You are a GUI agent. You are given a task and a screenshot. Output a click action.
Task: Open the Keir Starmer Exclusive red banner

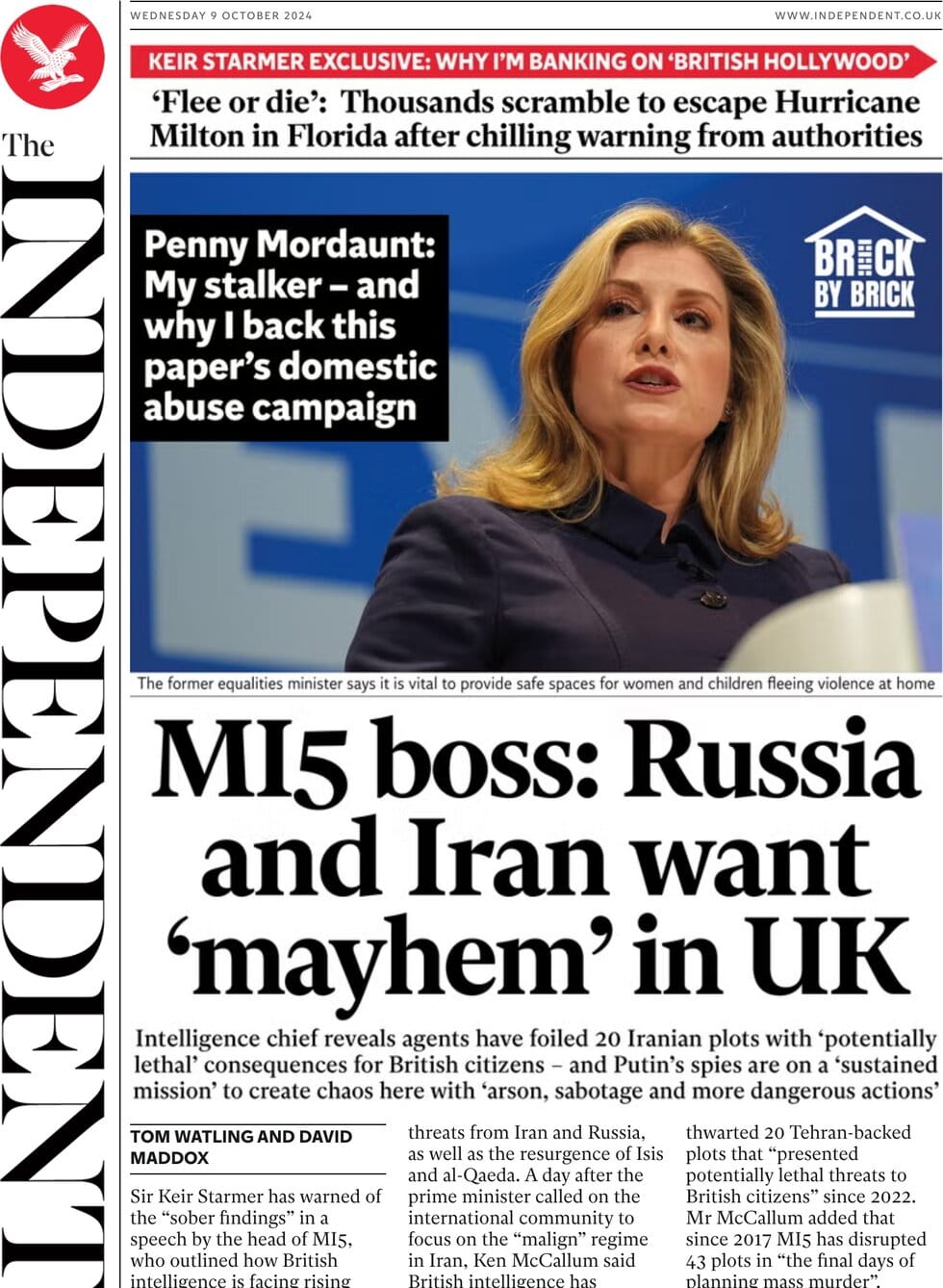coord(533,63)
